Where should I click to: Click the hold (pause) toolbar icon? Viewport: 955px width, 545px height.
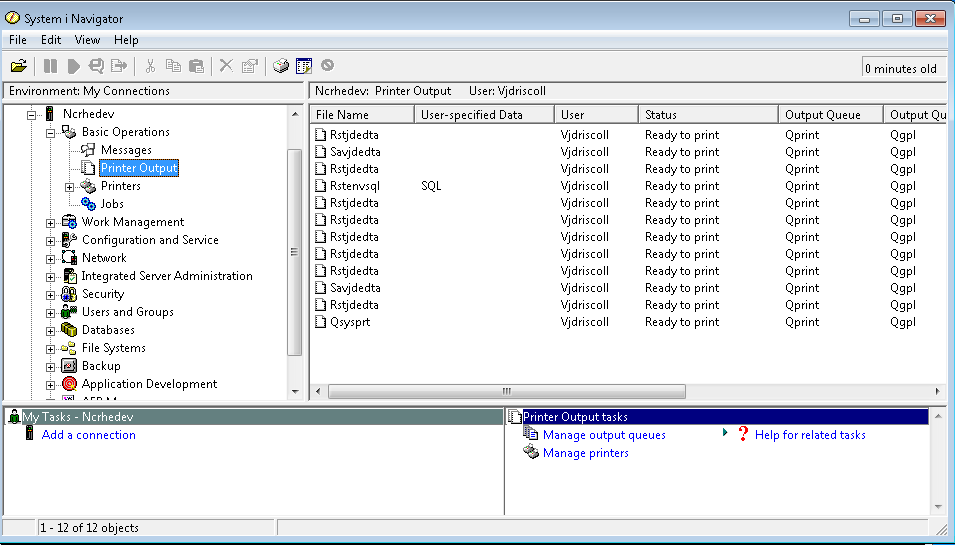pyautogui.click(x=51, y=66)
